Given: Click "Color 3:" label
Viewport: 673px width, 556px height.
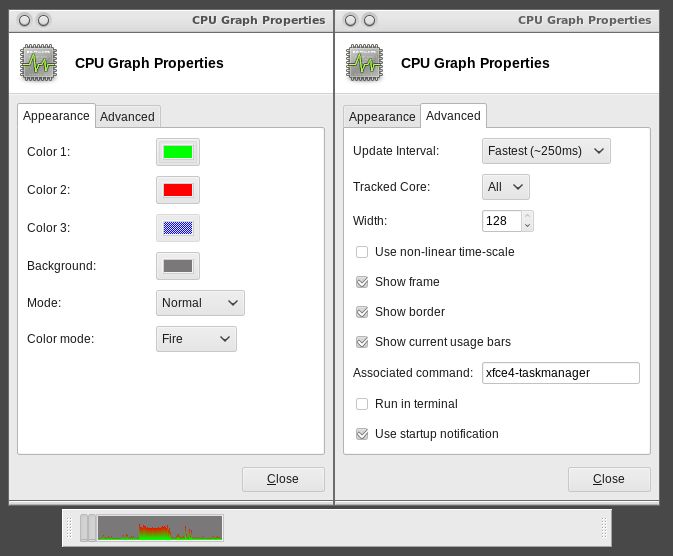Looking at the screenshot, I should (x=49, y=228).
